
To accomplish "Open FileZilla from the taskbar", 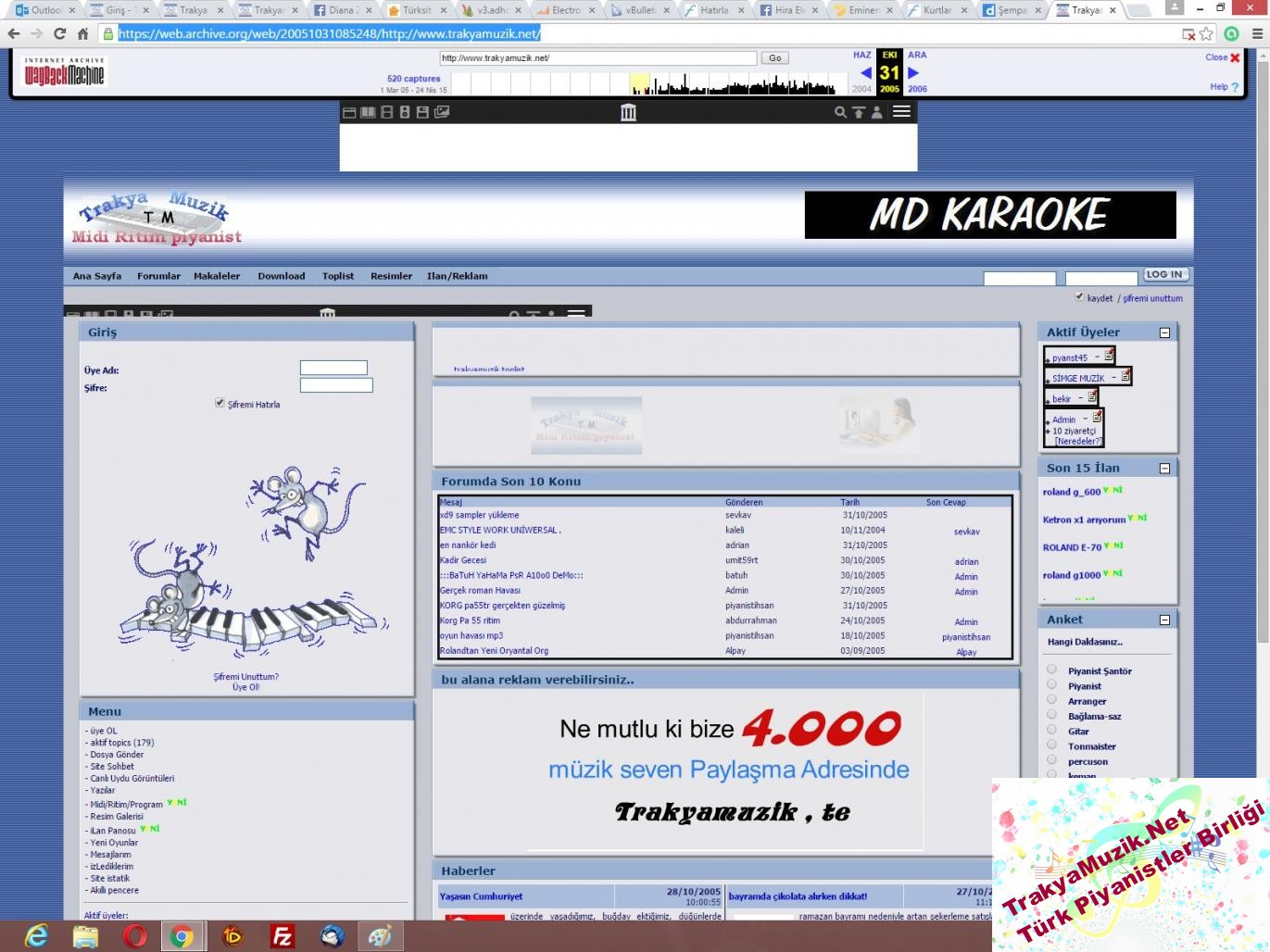I will [282, 936].
